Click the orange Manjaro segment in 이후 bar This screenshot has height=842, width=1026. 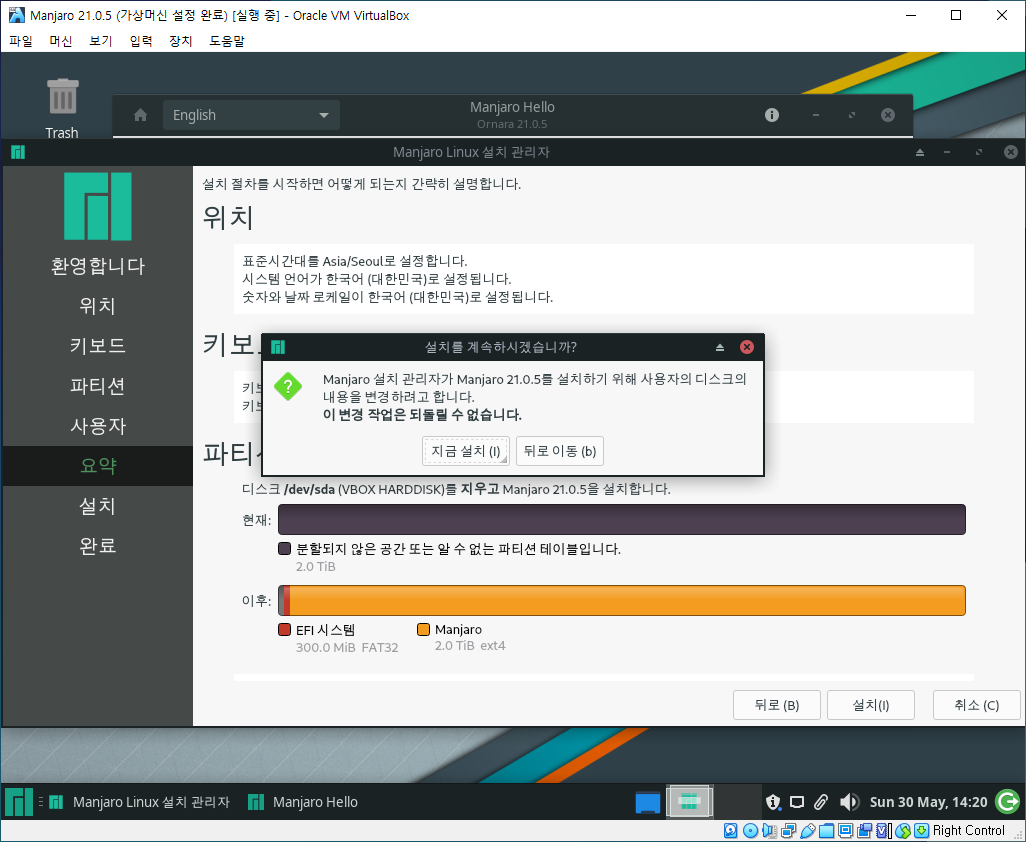(628, 601)
